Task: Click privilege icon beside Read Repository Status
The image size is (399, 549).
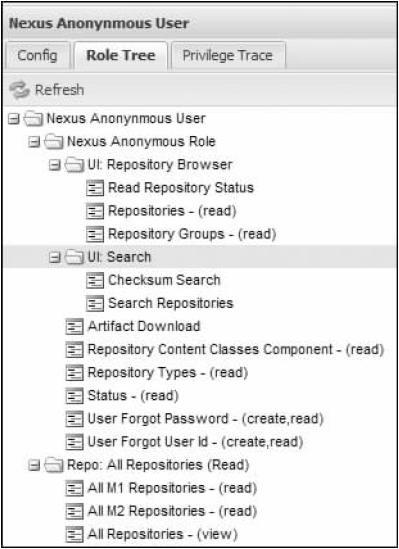Action: click(x=95, y=188)
